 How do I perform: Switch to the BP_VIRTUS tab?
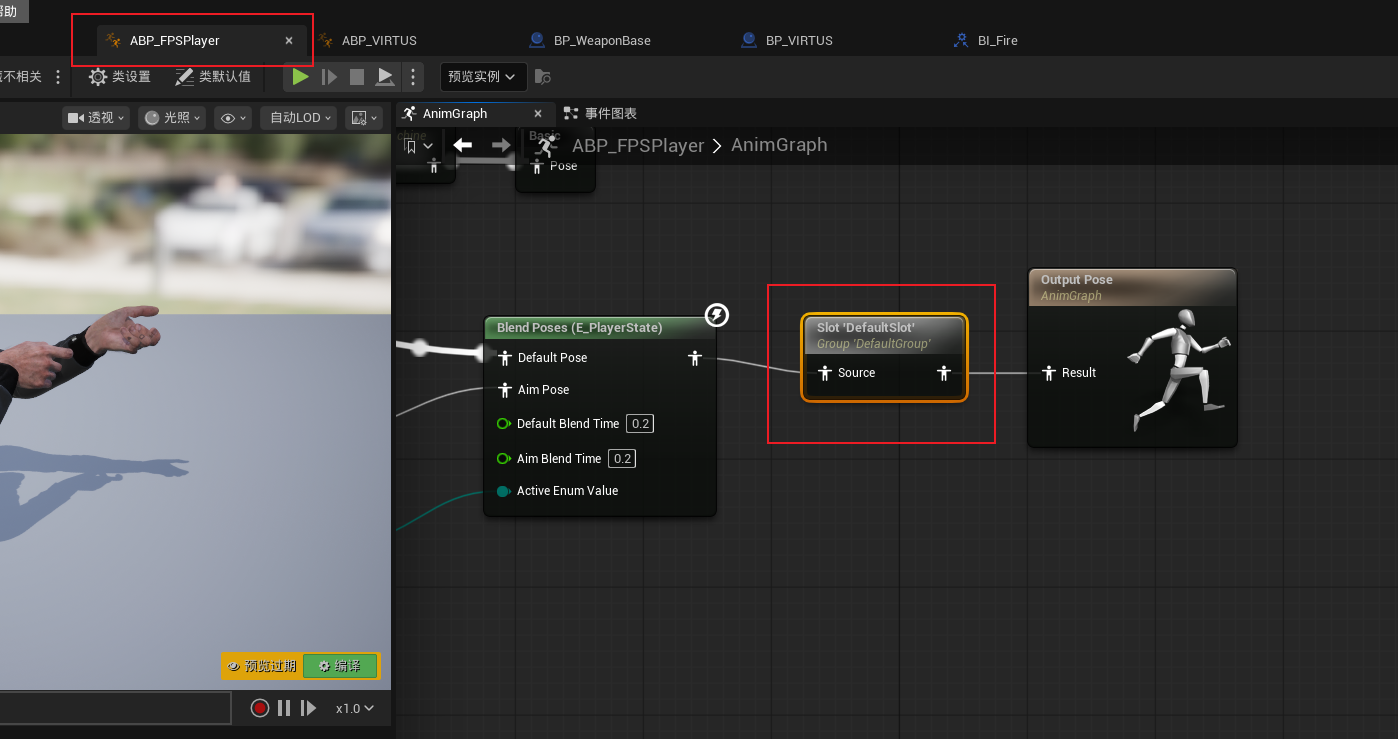[x=798, y=41]
